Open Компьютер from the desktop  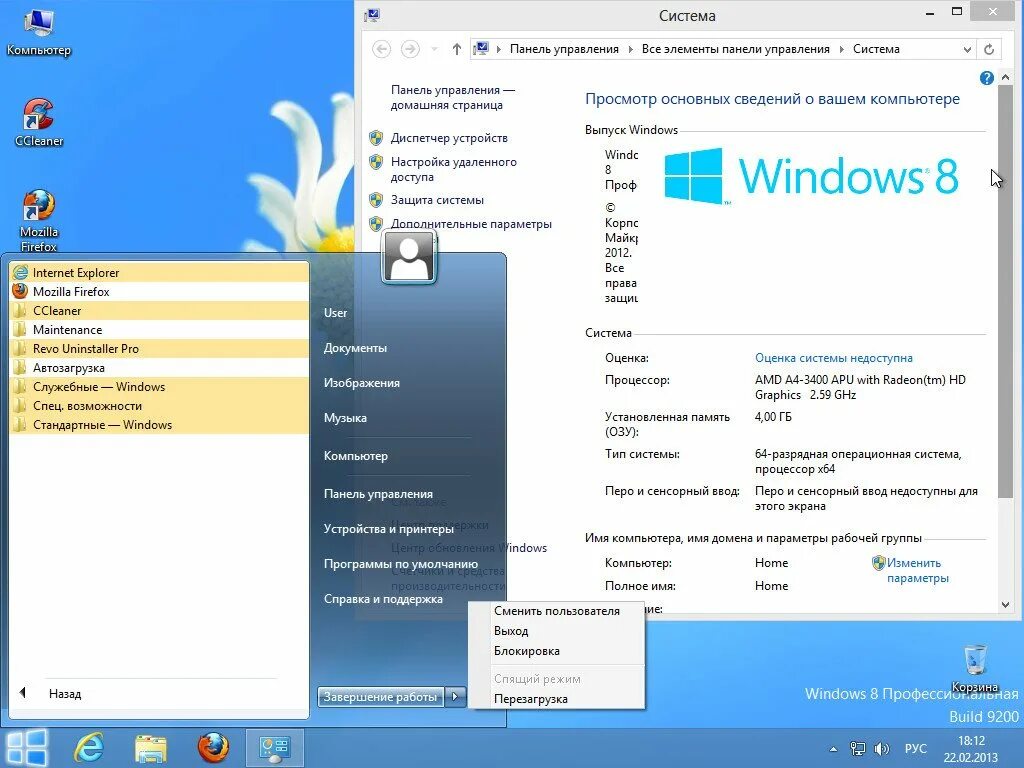(x=38, y=22)
